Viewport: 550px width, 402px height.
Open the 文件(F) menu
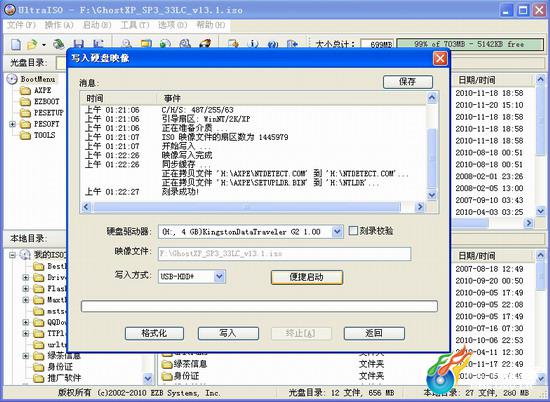pyautogui.click(x=21, y=25)
